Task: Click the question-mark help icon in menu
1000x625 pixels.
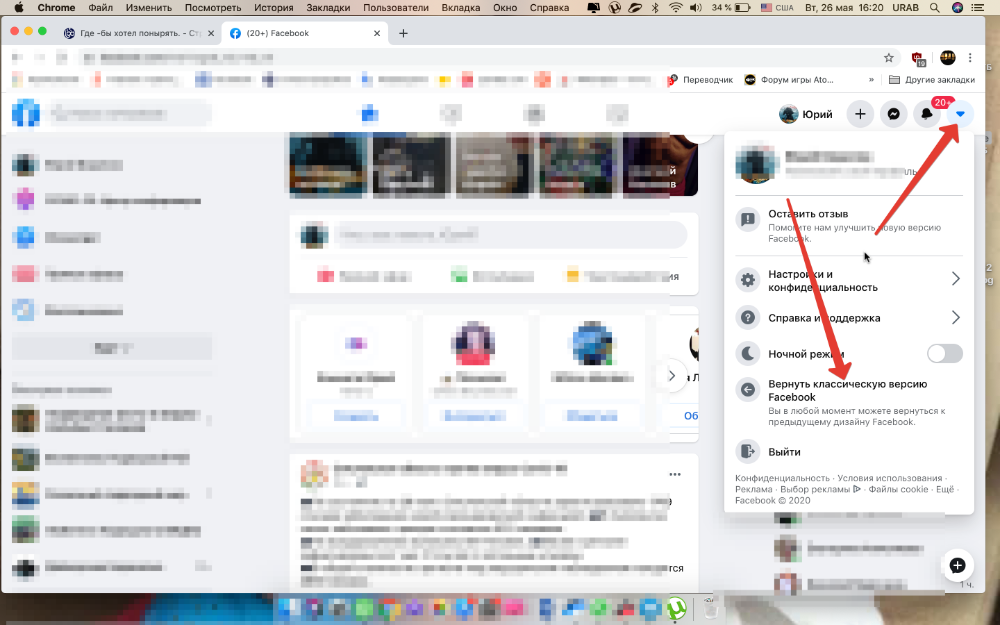Action: coord(747,317)
